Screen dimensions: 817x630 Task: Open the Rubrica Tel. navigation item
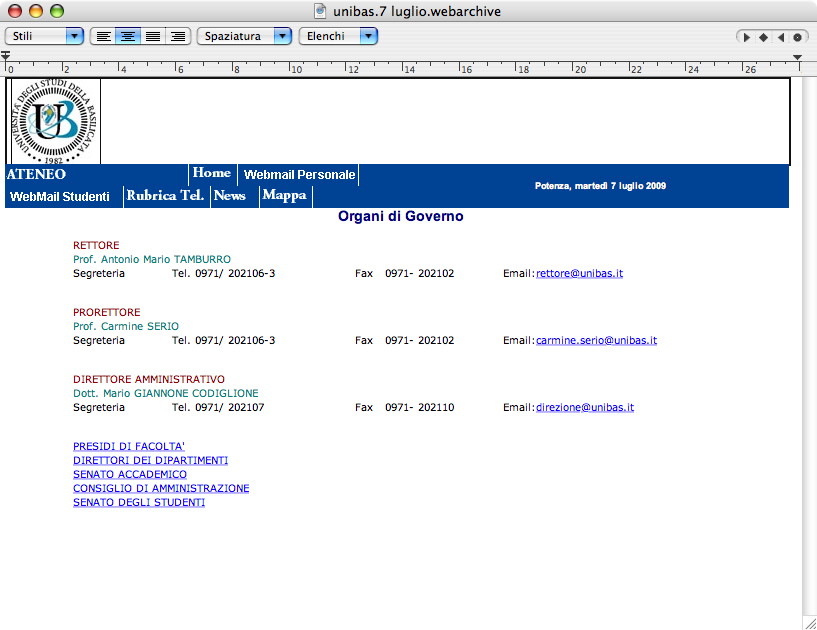coord(165,196)
